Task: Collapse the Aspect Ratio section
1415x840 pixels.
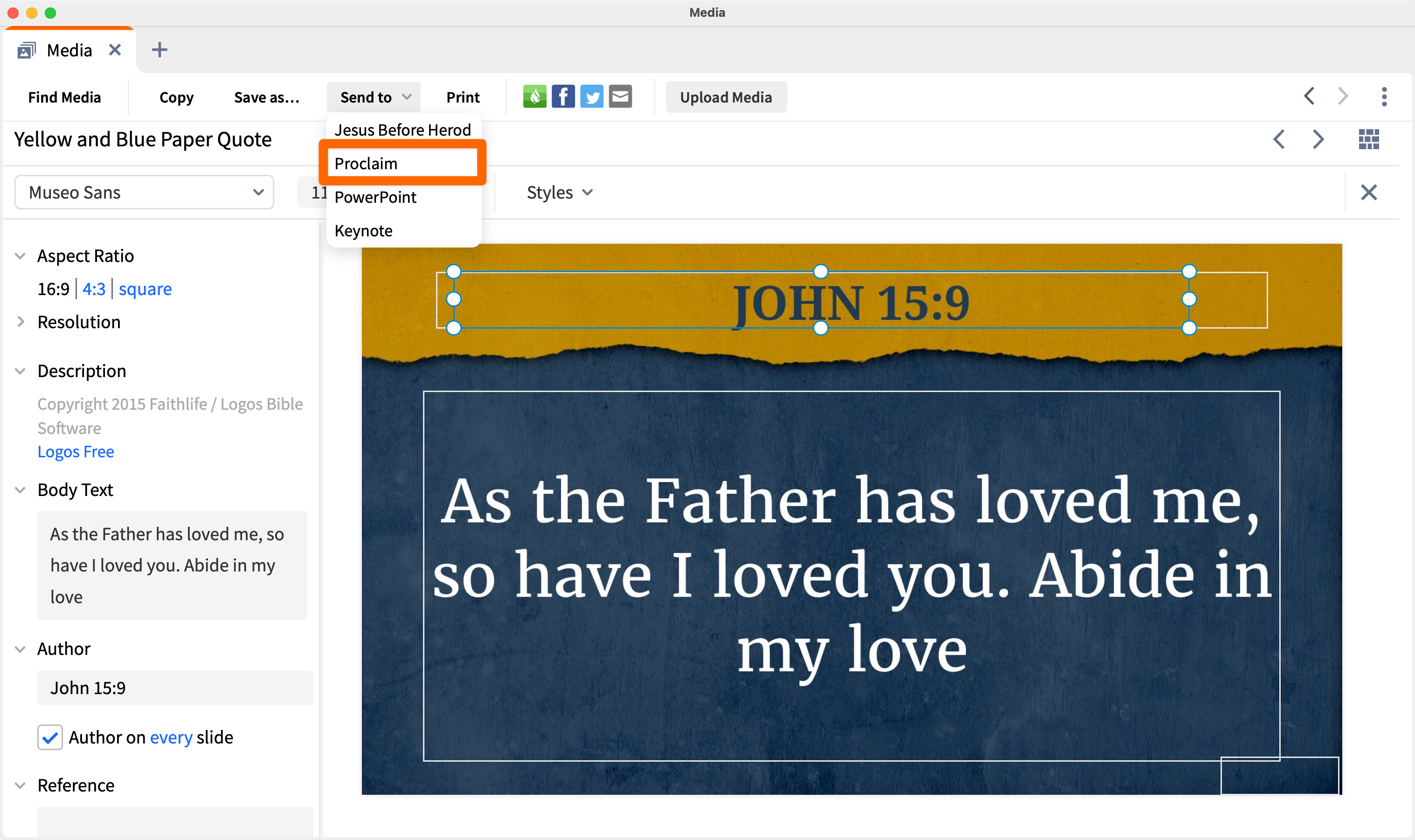Action: [21, 256]
